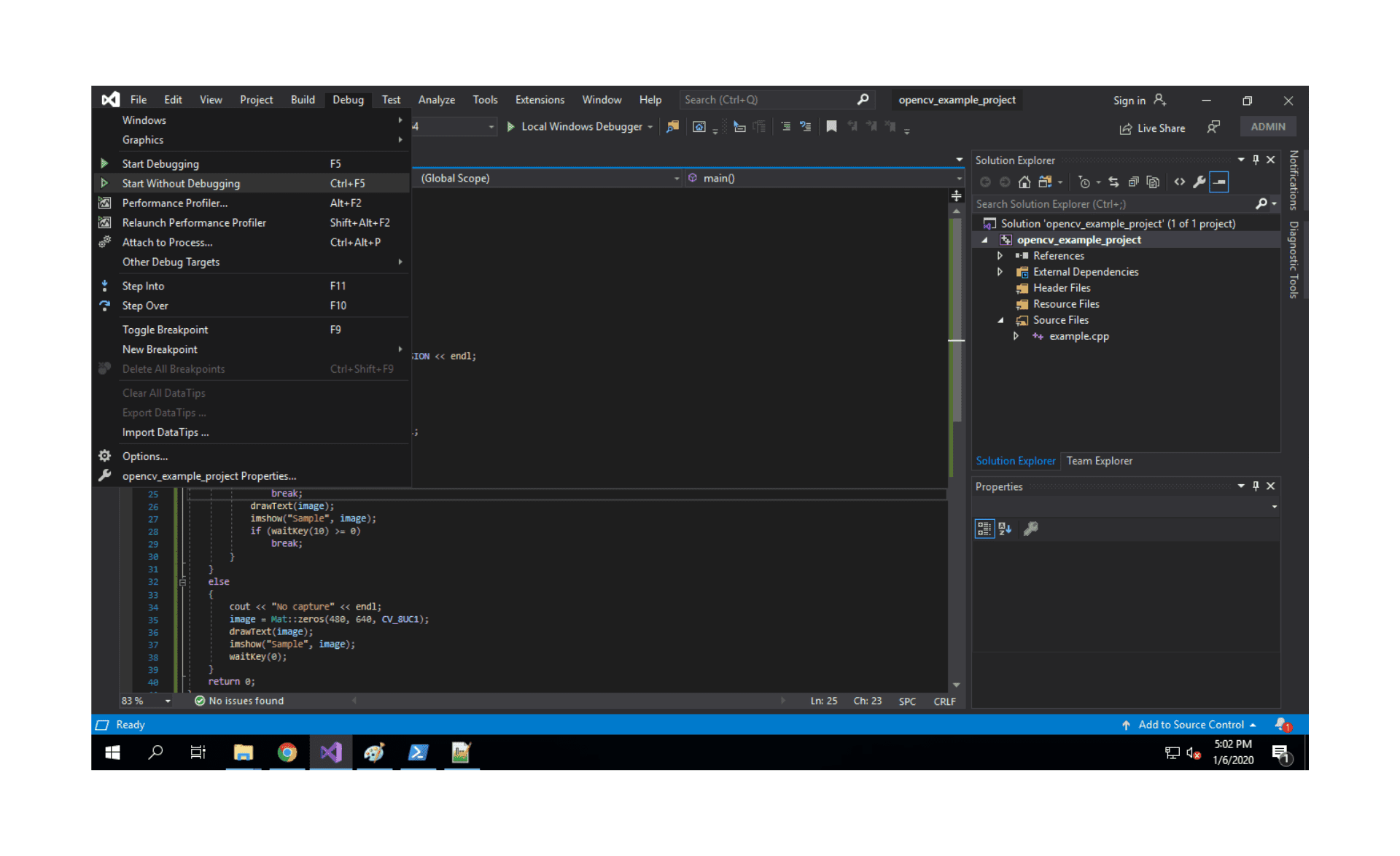1400x856 pixels.
Task: Click the green Start arrow for Local Windows Debugger
Action: pos(510,127)
